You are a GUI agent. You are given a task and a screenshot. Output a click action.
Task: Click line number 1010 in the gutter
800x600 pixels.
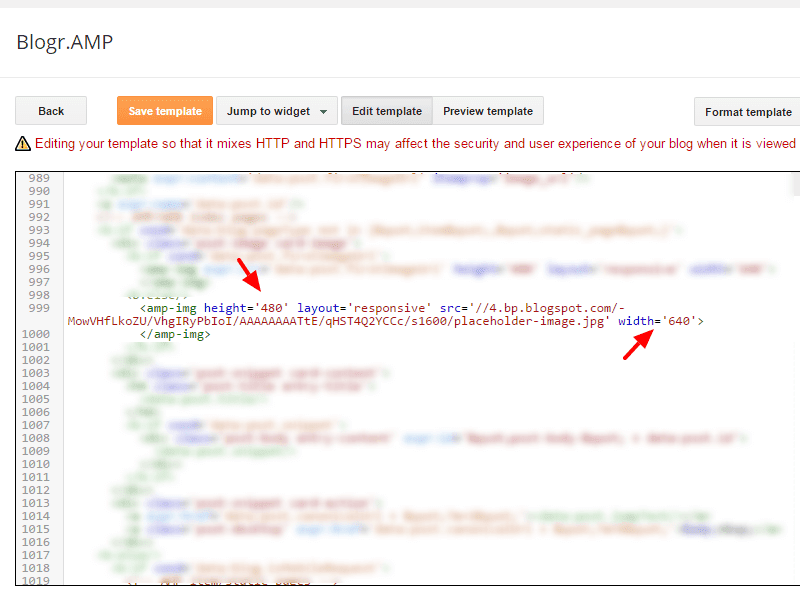pyautogui.click(x=36, y=464)
